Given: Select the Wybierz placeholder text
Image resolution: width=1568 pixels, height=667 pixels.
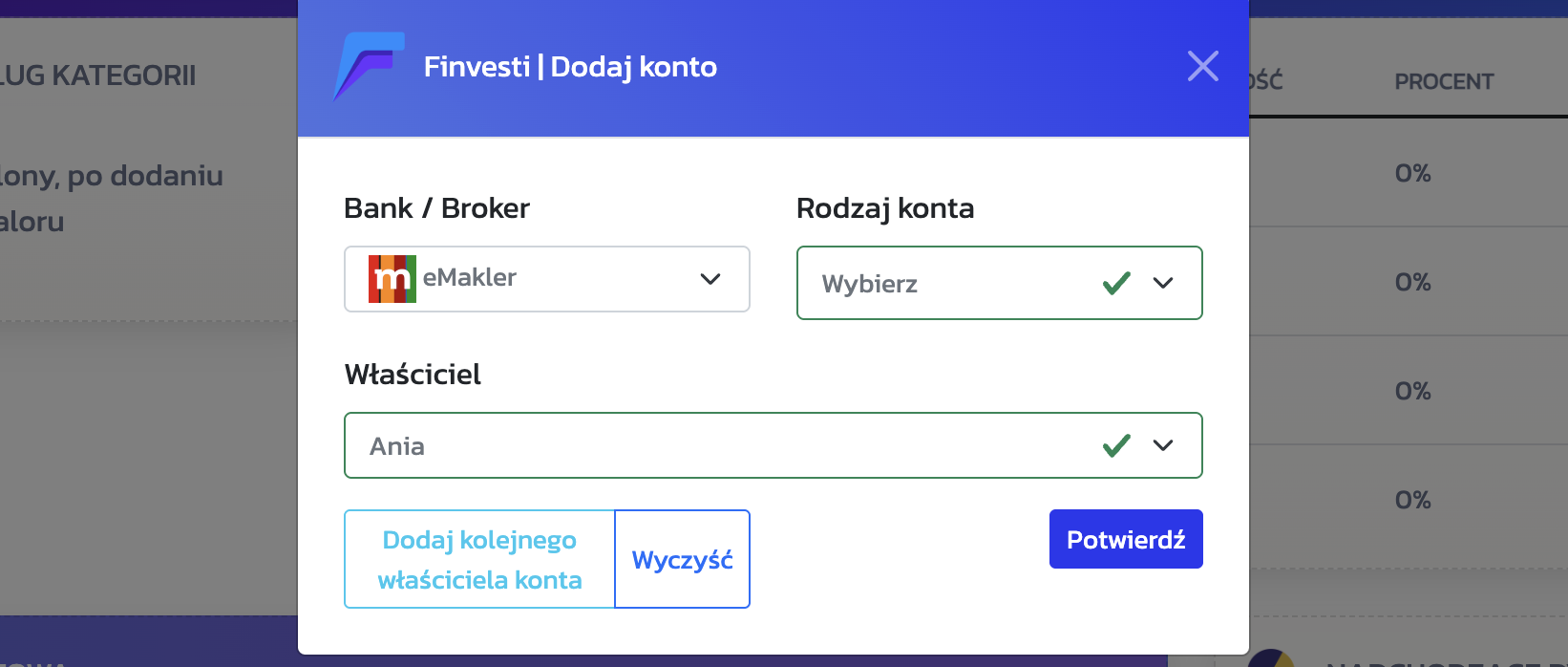Looking at the screenshot, I should point(869,284).
